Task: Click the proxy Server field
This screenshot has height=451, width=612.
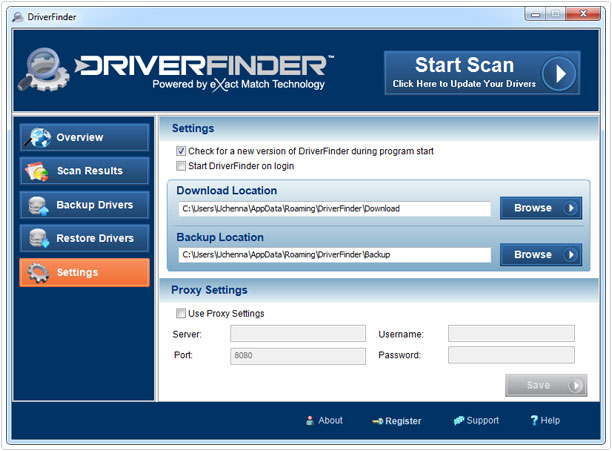Action: [x=298, y=334]
